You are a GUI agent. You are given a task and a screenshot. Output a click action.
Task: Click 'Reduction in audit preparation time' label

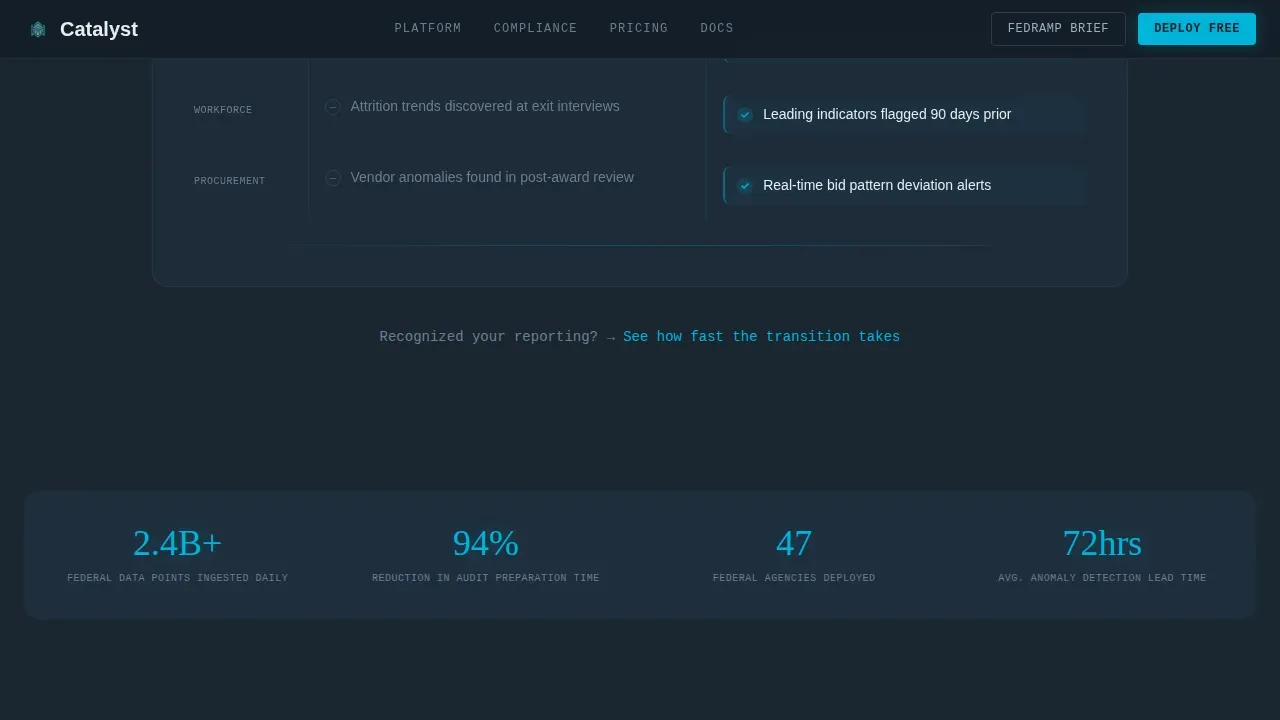point(486,578)
